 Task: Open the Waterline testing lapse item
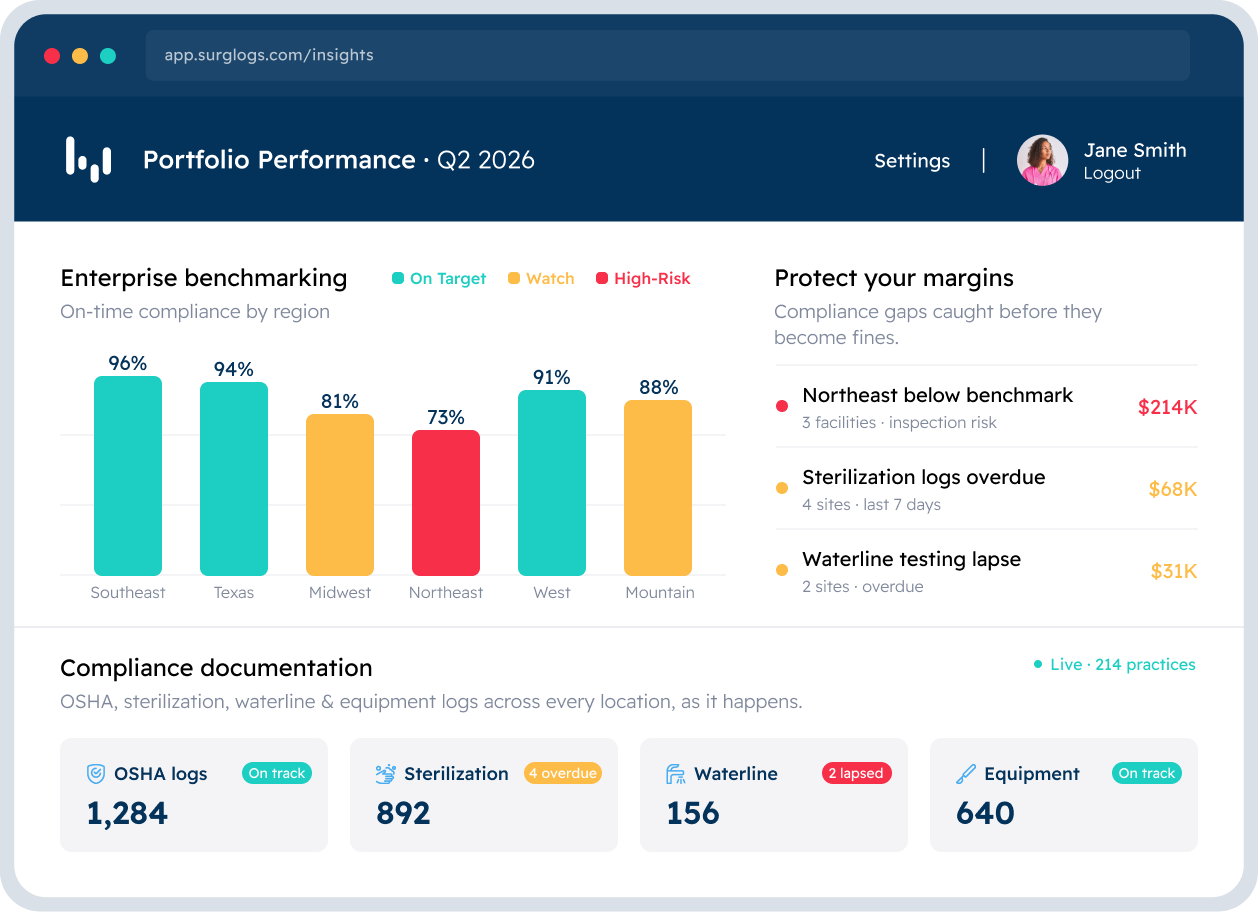pos(986,571)
